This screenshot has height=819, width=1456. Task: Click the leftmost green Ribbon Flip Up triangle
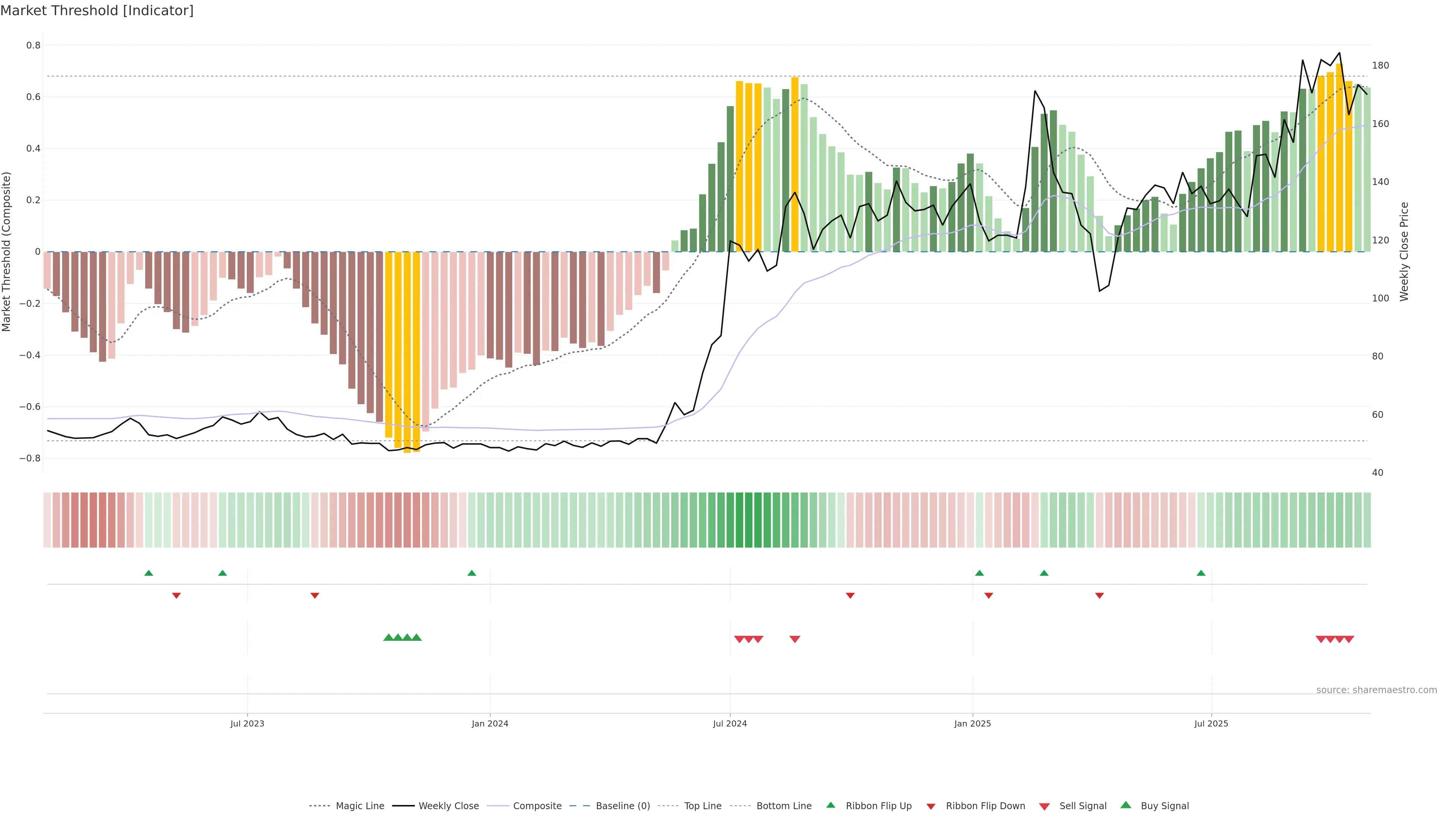click(x=149, y=573)
